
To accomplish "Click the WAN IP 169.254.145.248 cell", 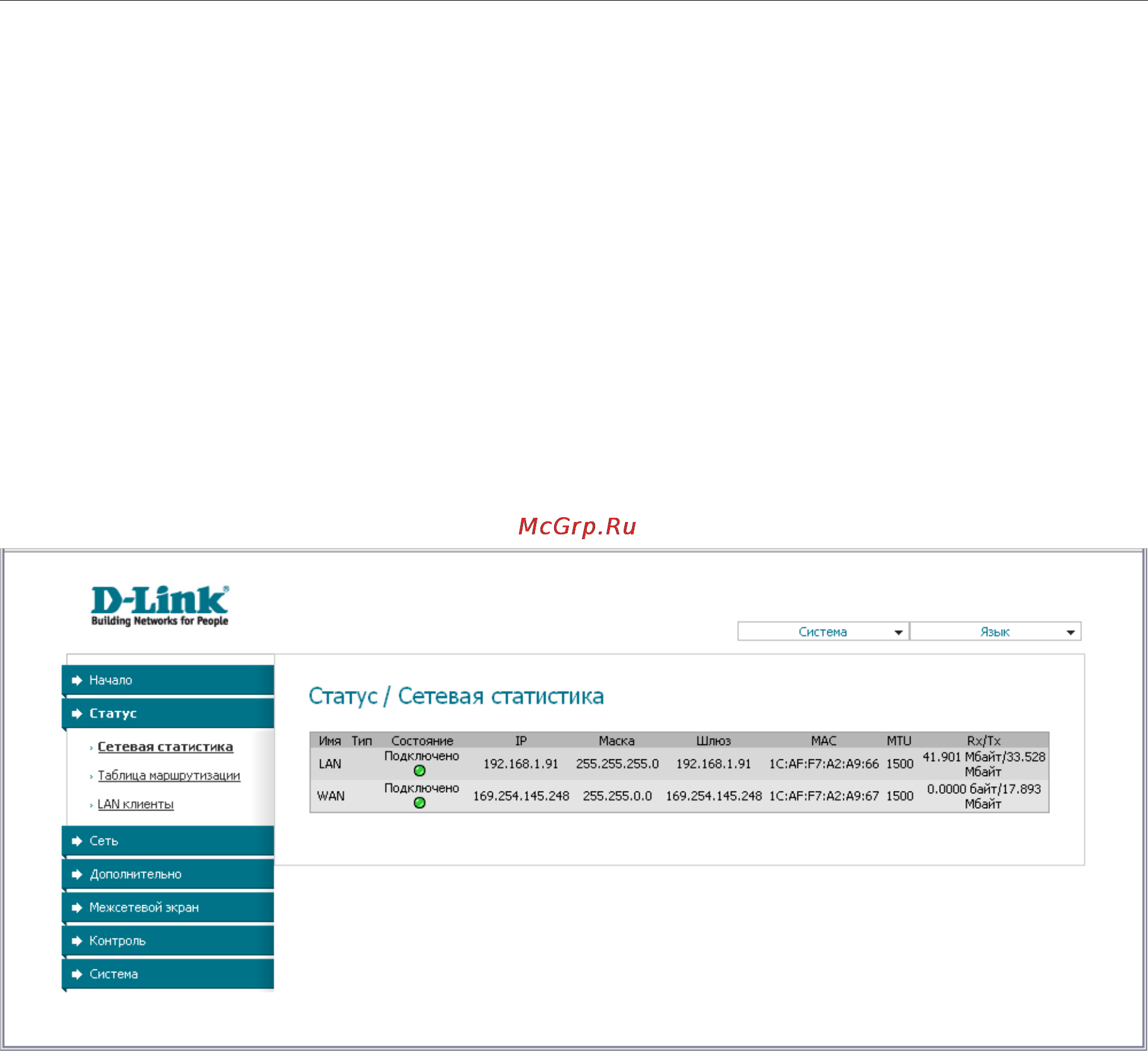I will coord(521,796).
